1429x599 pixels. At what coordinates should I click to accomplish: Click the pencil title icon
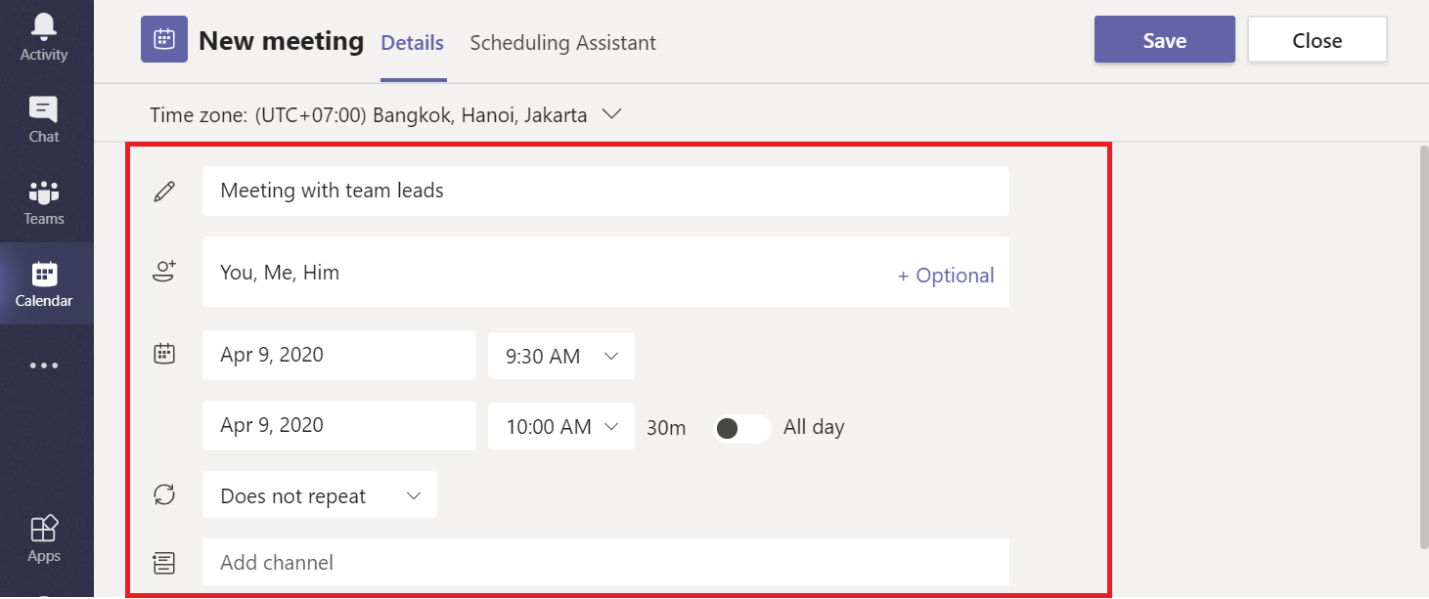click(164, 191)
